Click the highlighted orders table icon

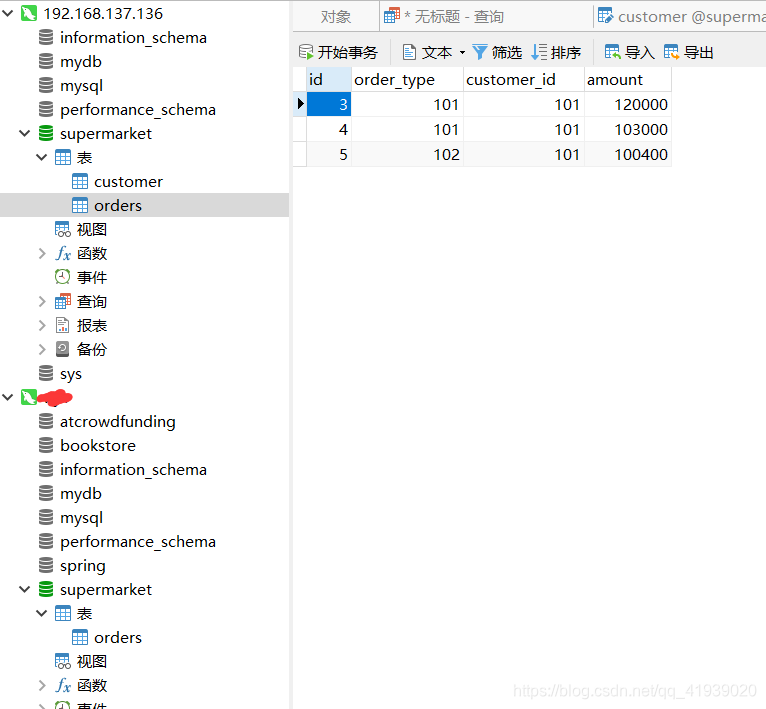tap(80, 205)
